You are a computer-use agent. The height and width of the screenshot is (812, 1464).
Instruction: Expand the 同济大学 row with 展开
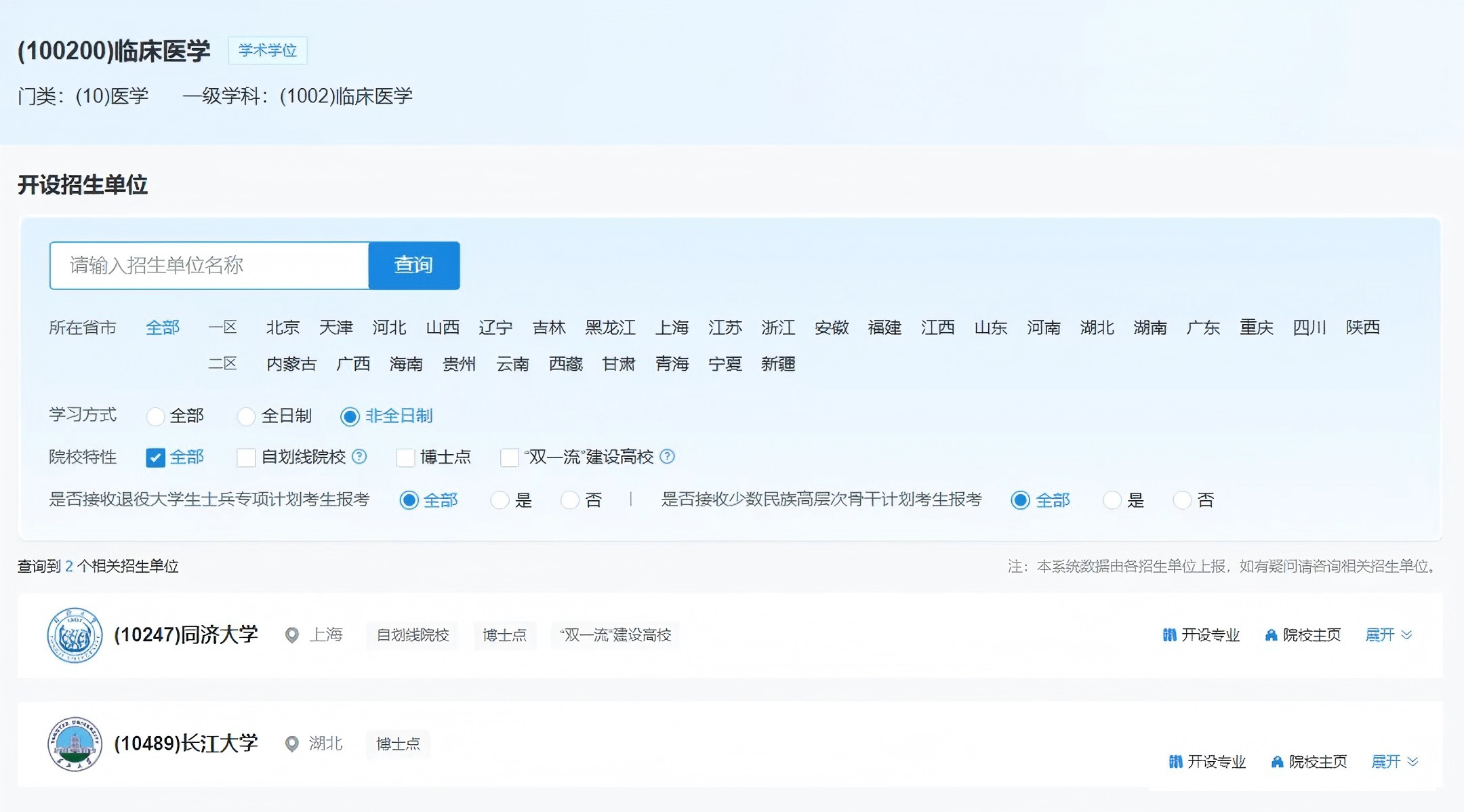(x=1389, y=635)
